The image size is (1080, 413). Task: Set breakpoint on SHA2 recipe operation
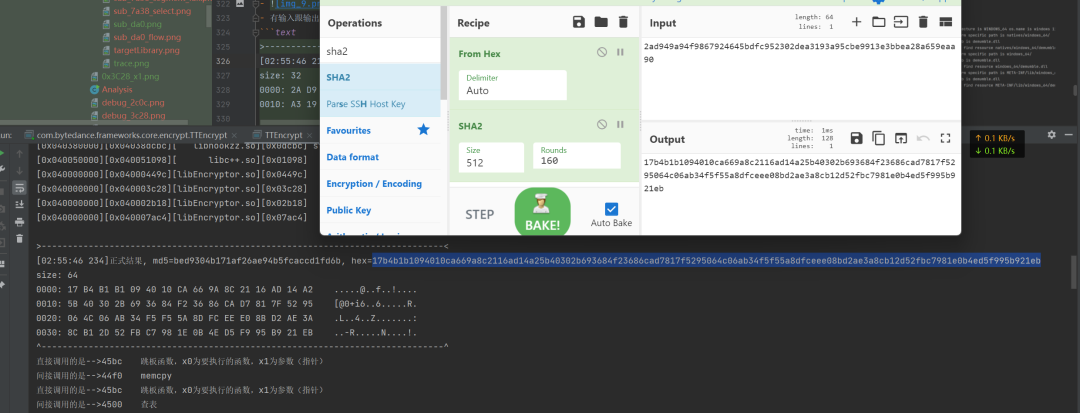pyautogui.click(x=620, y=125)
